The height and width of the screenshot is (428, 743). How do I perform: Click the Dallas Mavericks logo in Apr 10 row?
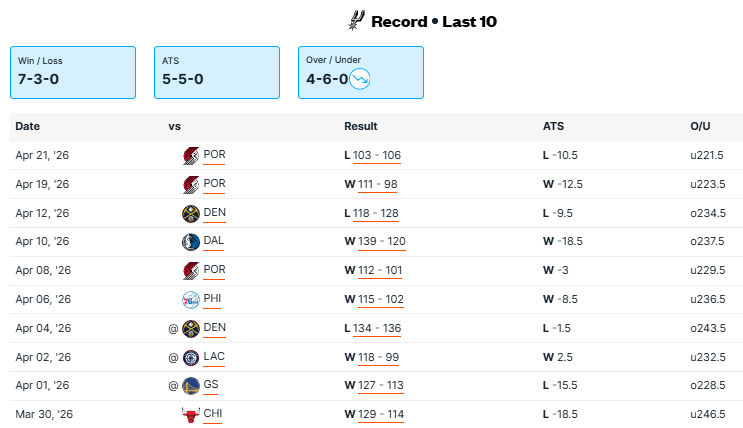click(x=191, y=242)
